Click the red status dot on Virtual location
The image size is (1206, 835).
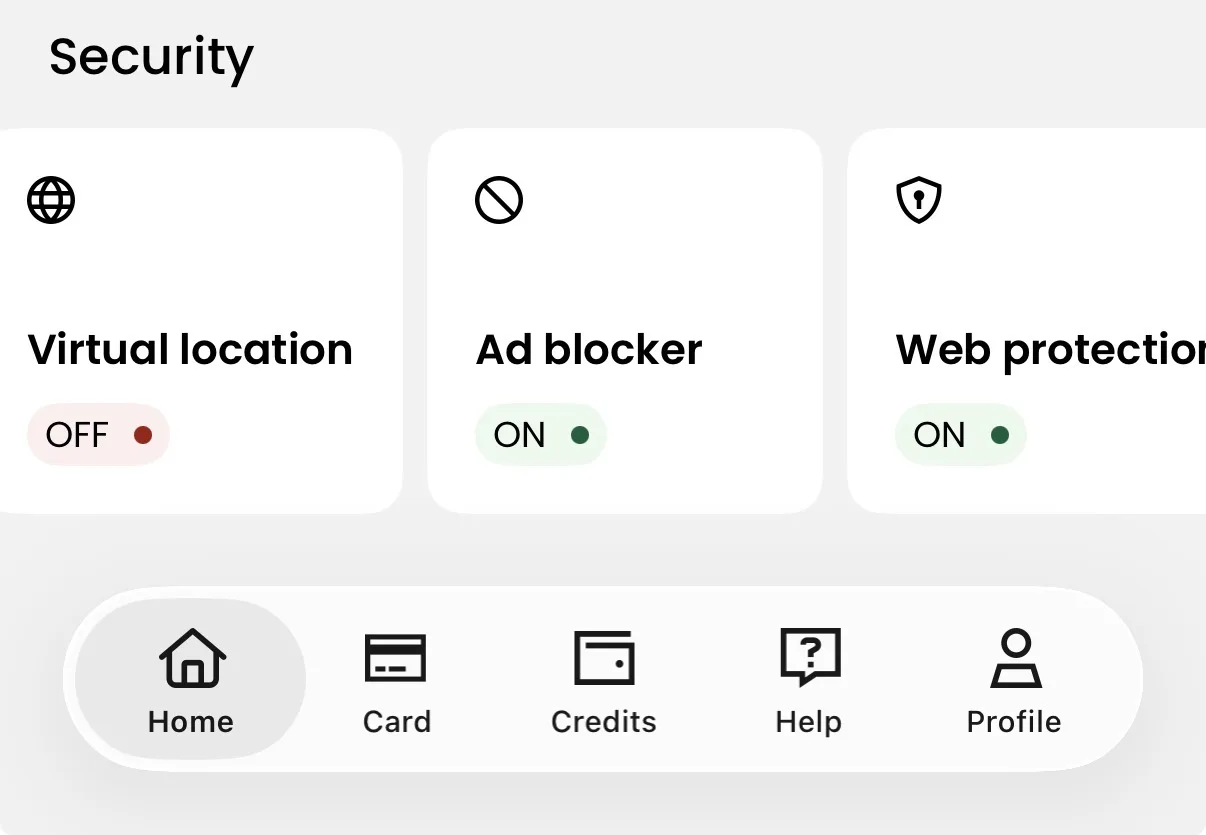pyautogui.click(x=144, y=434)
